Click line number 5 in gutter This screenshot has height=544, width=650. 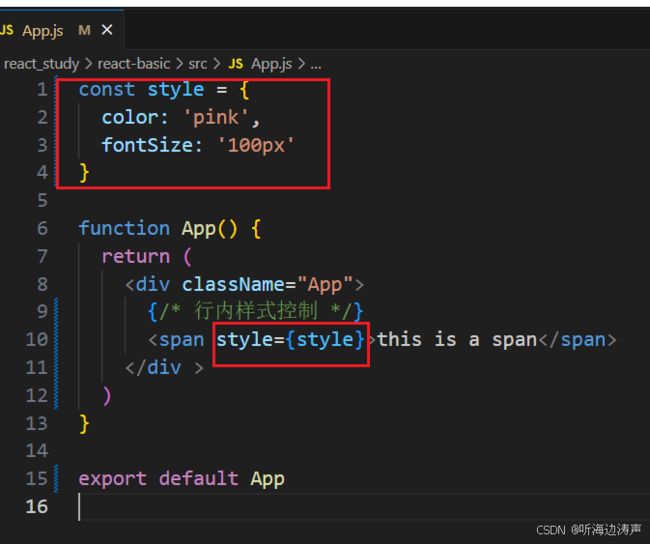(x=42, y=200)
